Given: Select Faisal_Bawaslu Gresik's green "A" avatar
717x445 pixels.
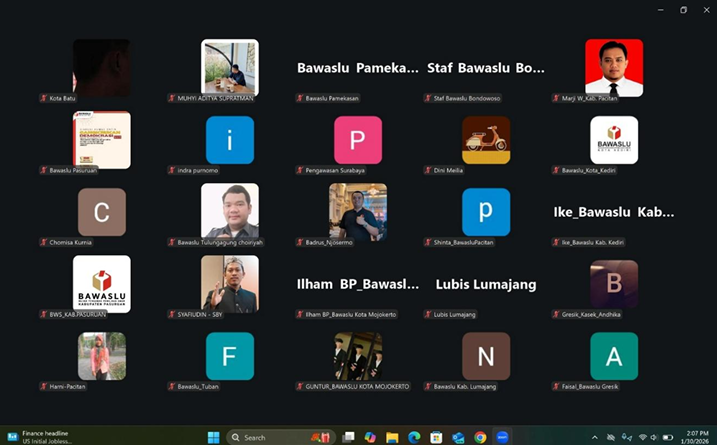Looking at the screenshot, I should [614, 356].
